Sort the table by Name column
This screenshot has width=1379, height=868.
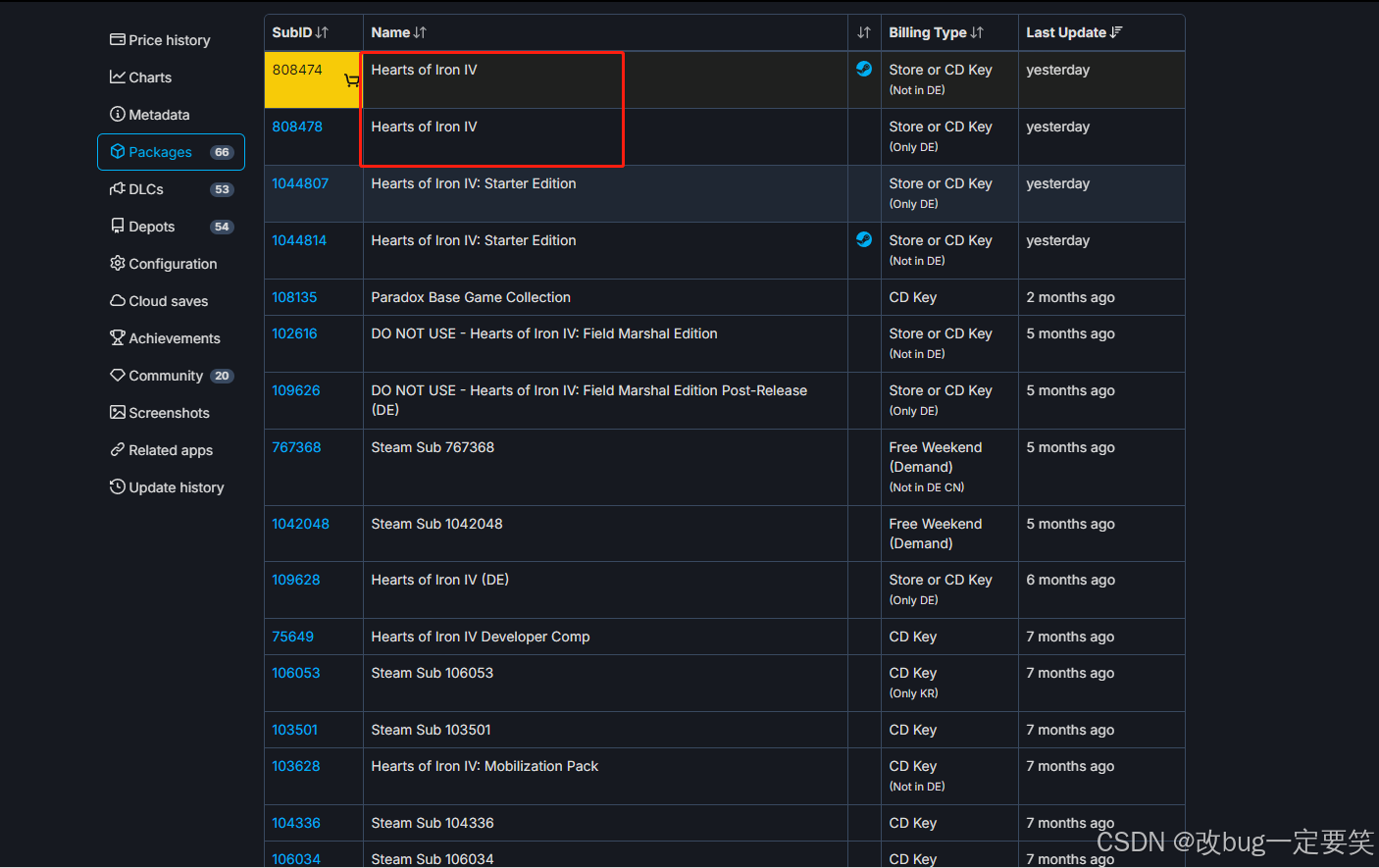pos(398,32)
